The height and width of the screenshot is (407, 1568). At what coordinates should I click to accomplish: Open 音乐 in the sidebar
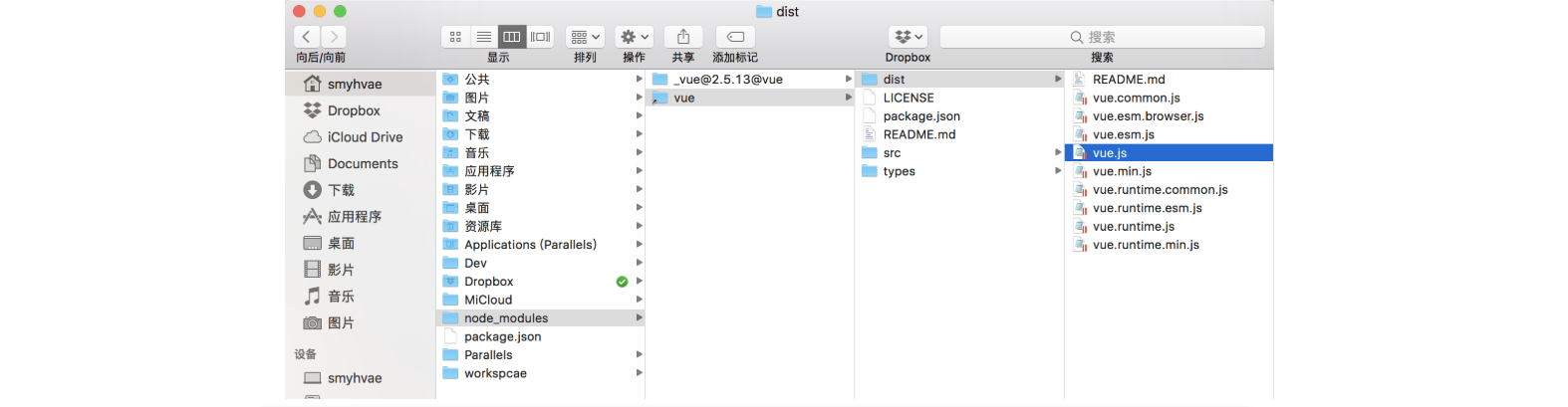pos(361,297)
